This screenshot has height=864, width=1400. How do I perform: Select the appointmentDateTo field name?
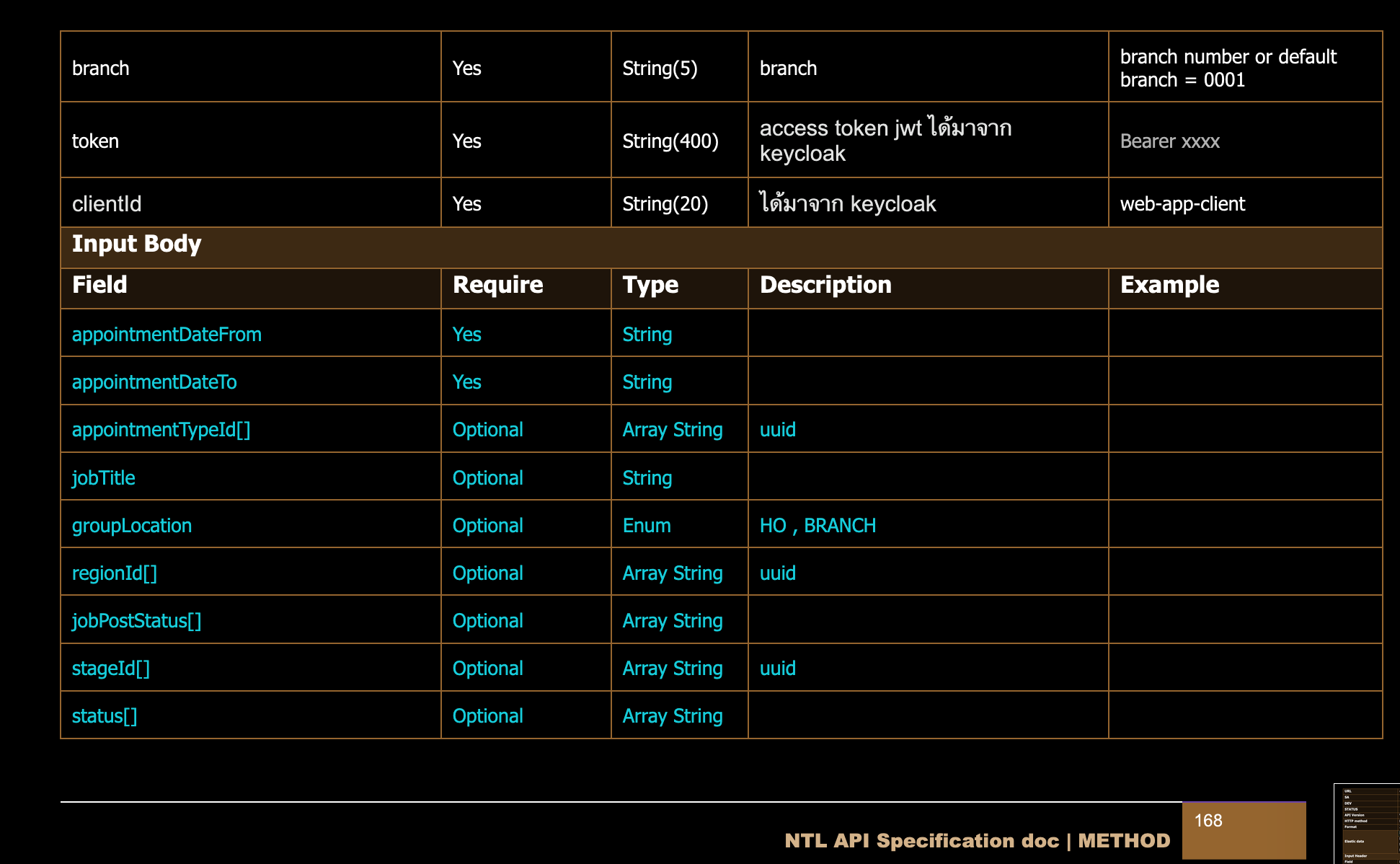click(154, 382)
